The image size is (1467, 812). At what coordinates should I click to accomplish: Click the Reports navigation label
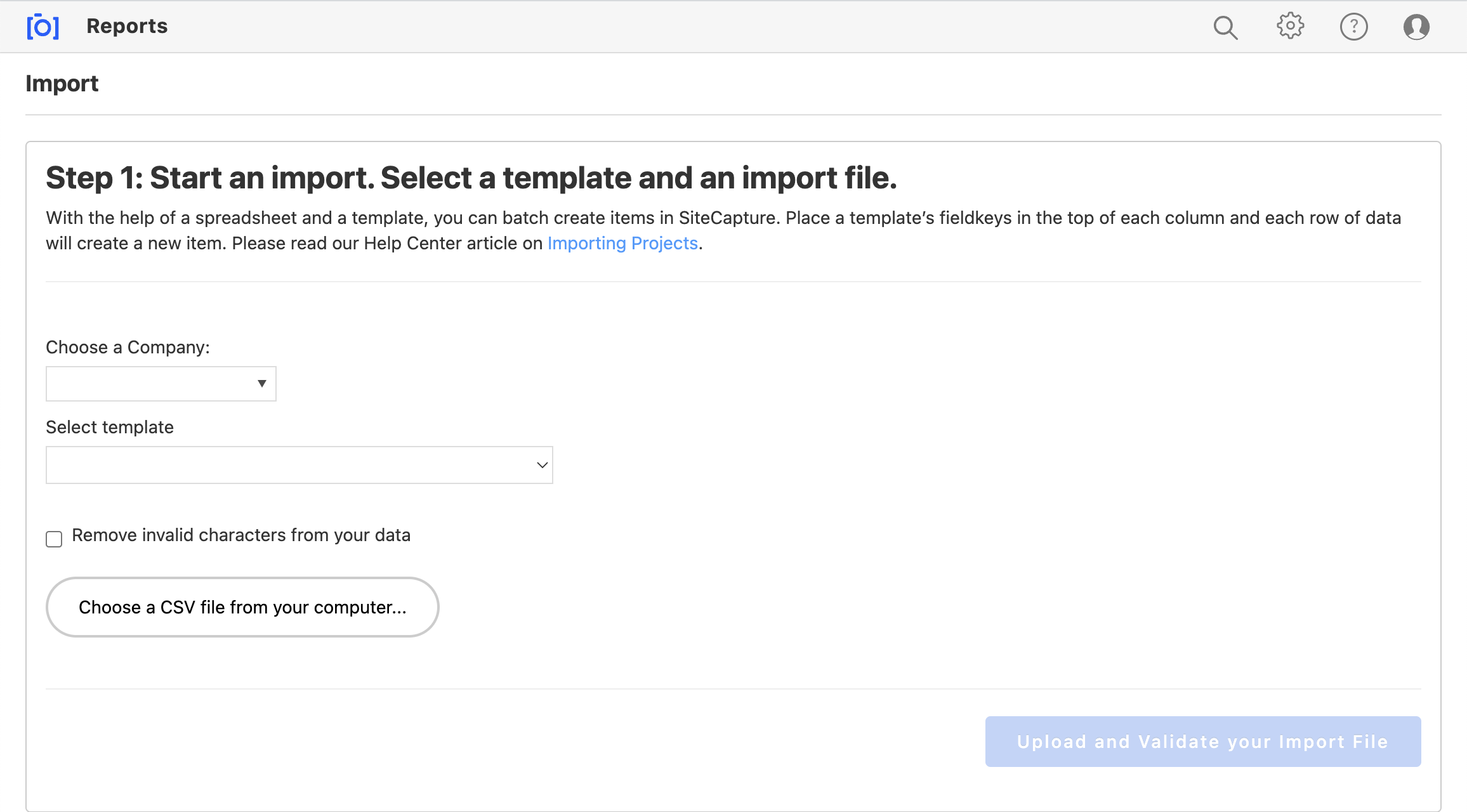(126, 25)
